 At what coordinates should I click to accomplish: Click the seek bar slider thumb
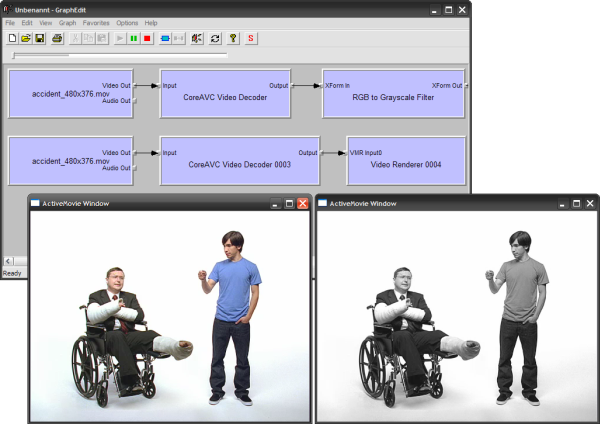(x=14, y=55)
